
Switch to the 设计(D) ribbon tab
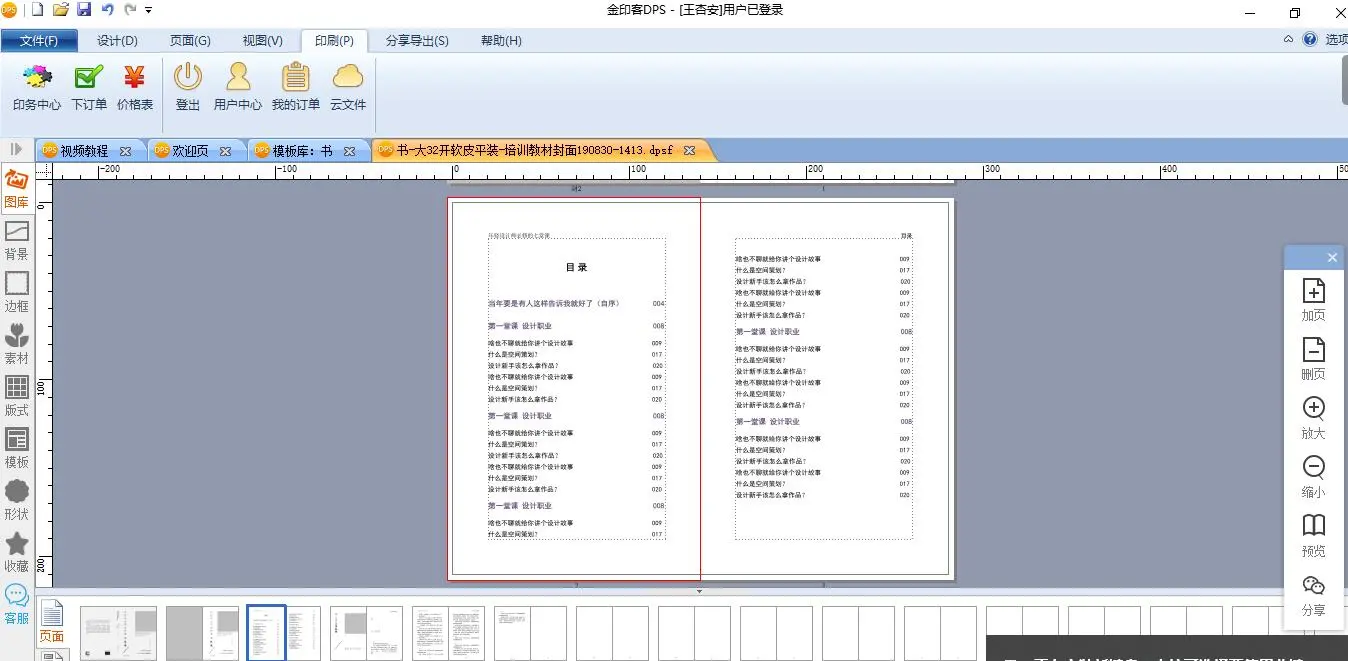[x=117, y=41]
